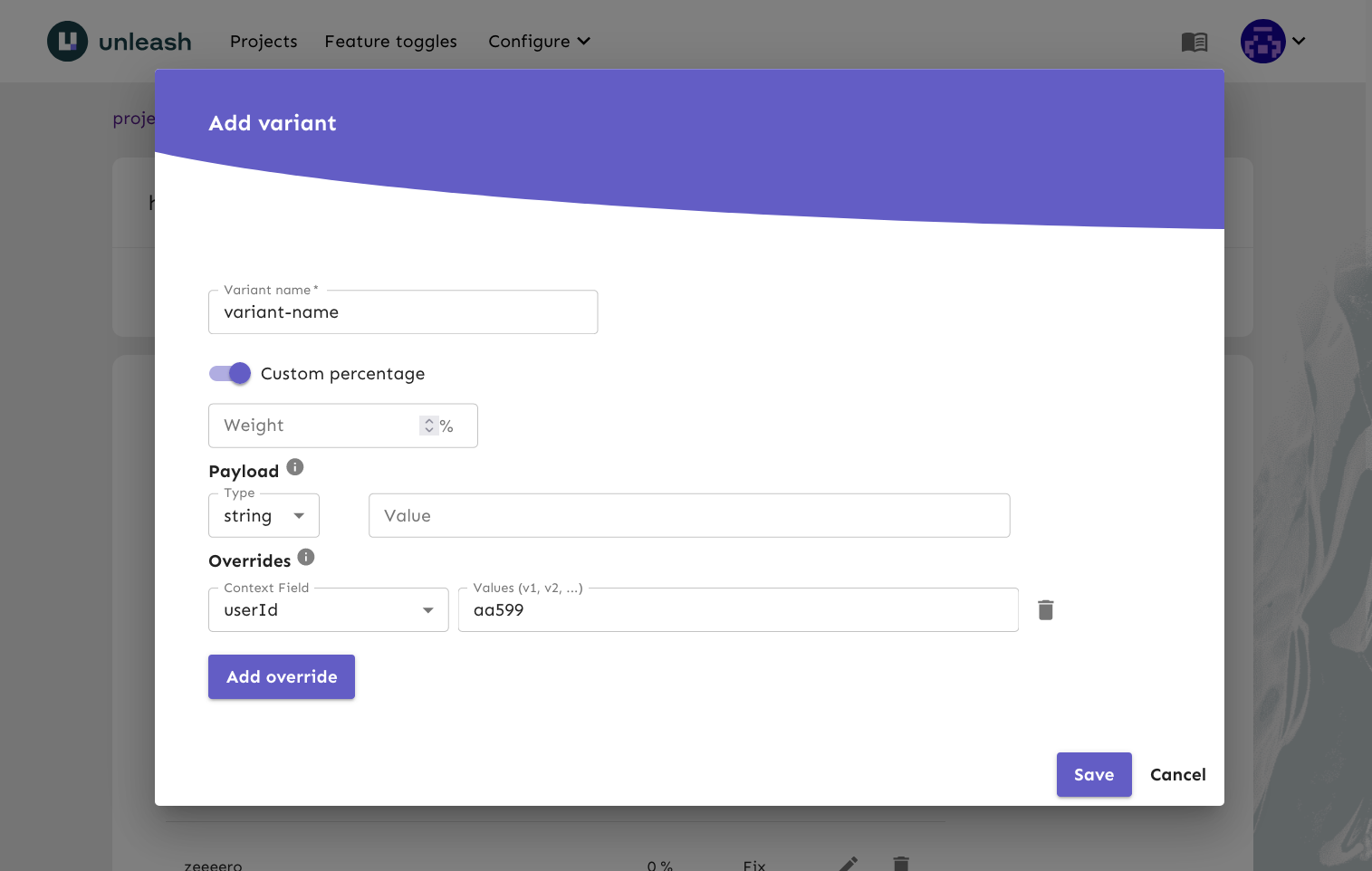The width and height of the screenshot is (1372, 871).
Task: Click the edit pencil icon for zeeeero
Action: pos(848,864)
